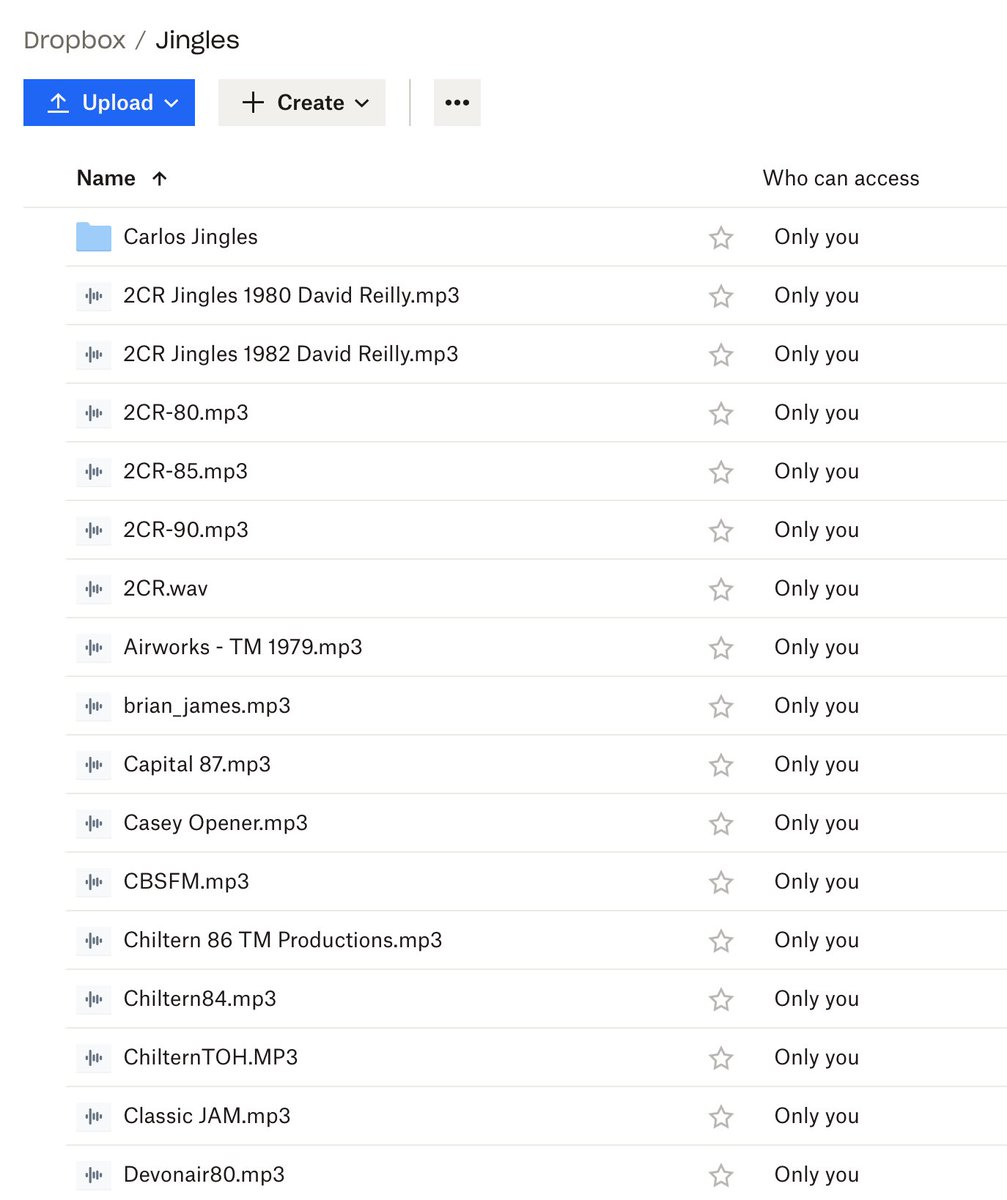This screenshot has height=1200, width=1007.
Task: Open the Create dropdown button
Action: [302, 102]
